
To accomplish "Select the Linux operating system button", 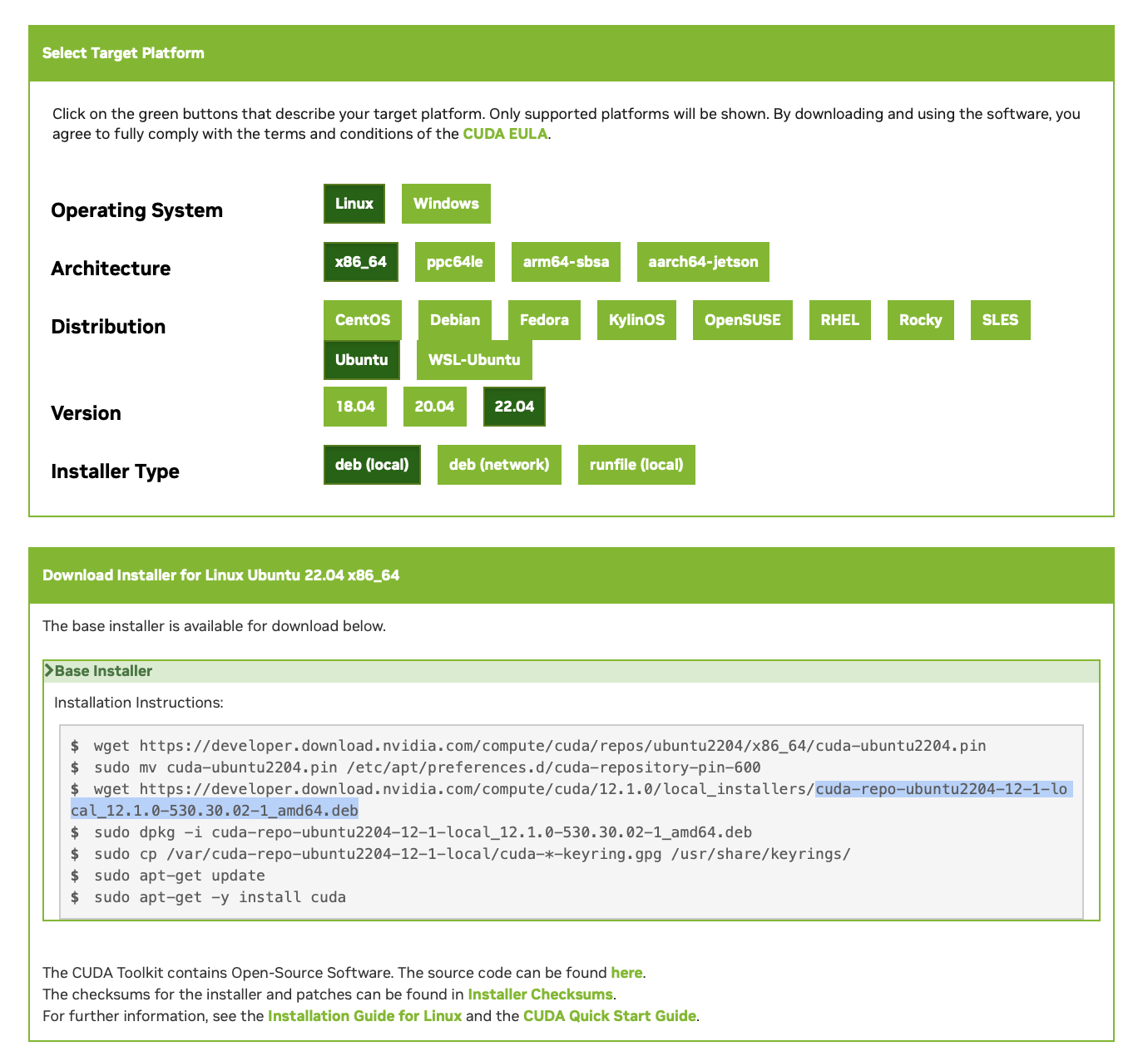I will 354,204.
